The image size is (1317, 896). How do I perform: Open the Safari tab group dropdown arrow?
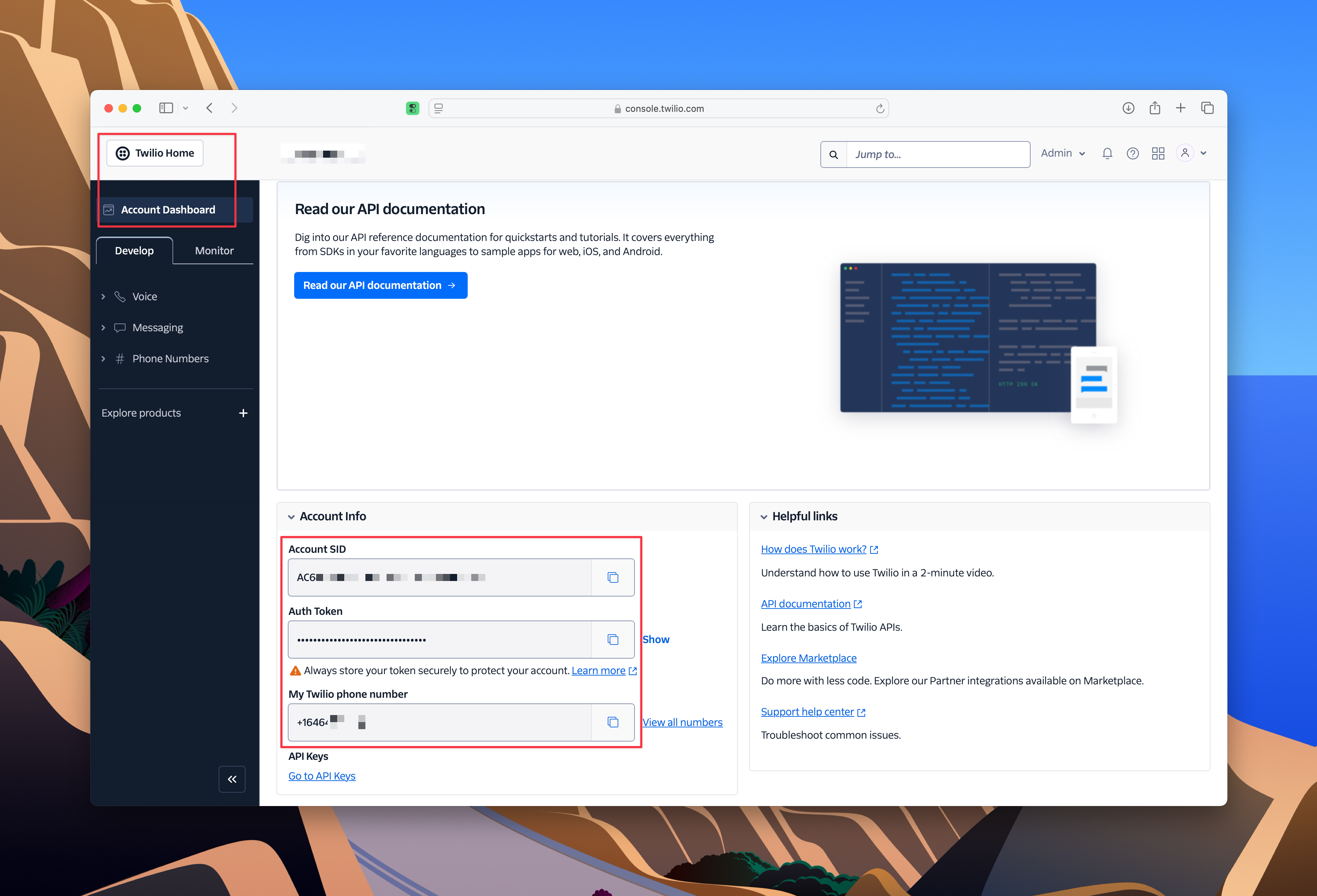click(x=185, y=108)
